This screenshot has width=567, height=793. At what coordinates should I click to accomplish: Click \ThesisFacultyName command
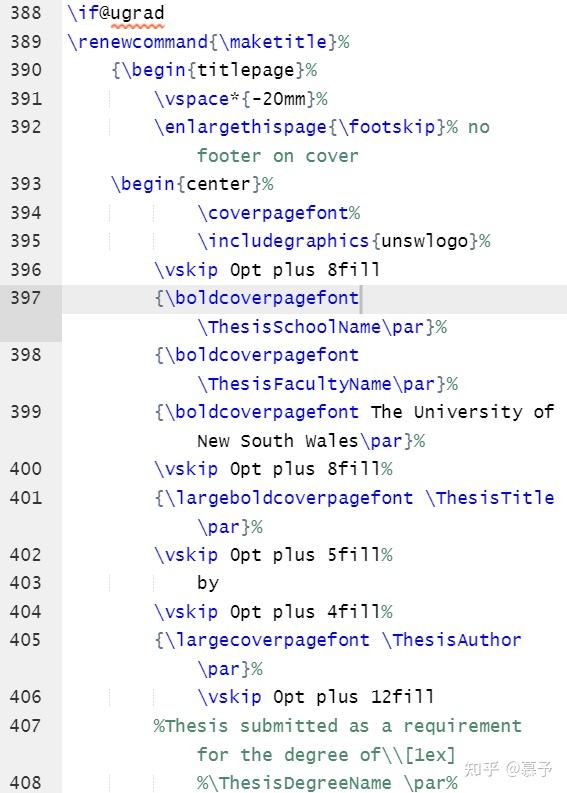coord(294,384)
